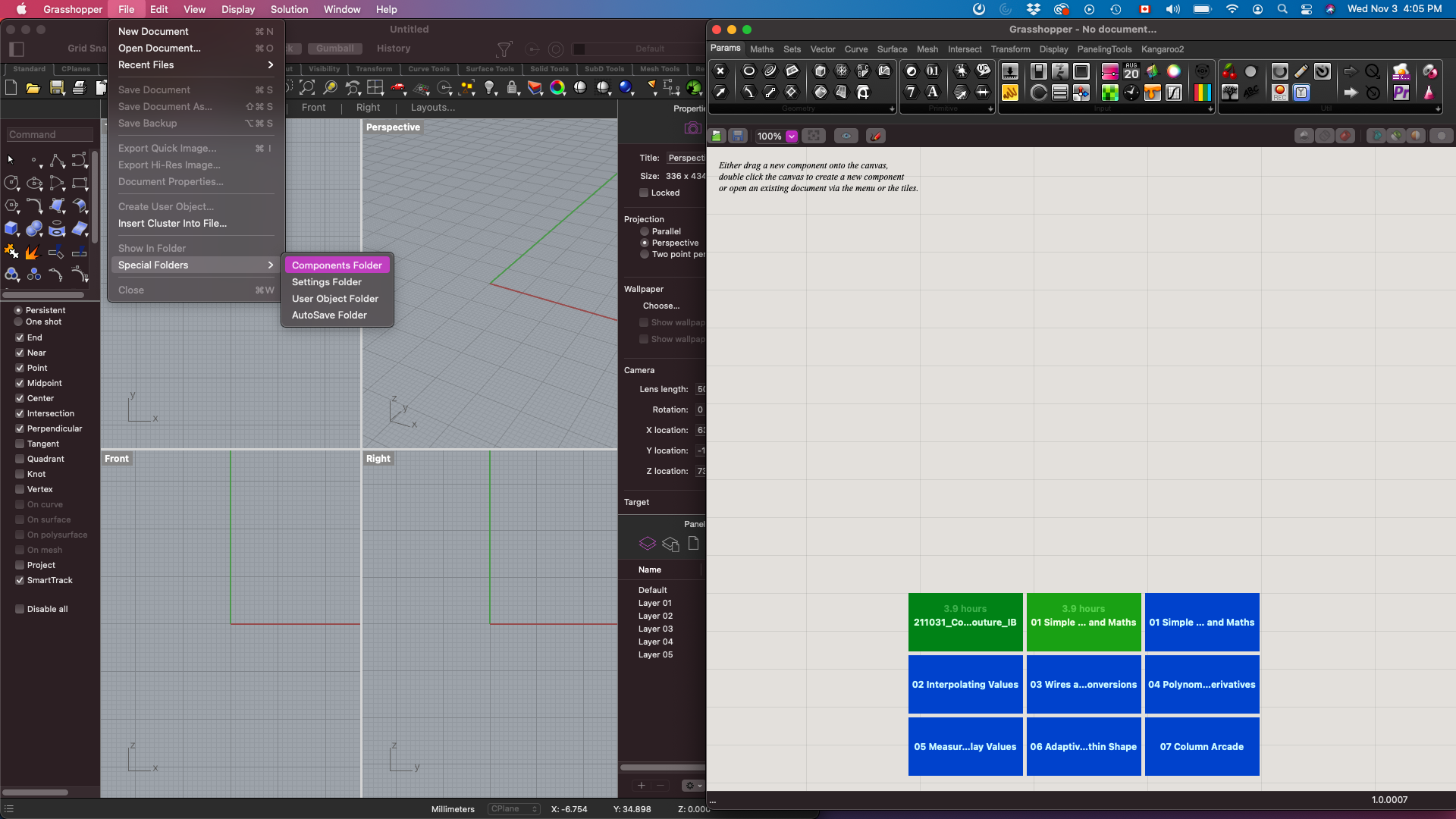Image resolution: width=1456 pixels, height=819 pixels.
Task: Enable the Quadrant osnap checkbox
Action: tap(20, 459)
